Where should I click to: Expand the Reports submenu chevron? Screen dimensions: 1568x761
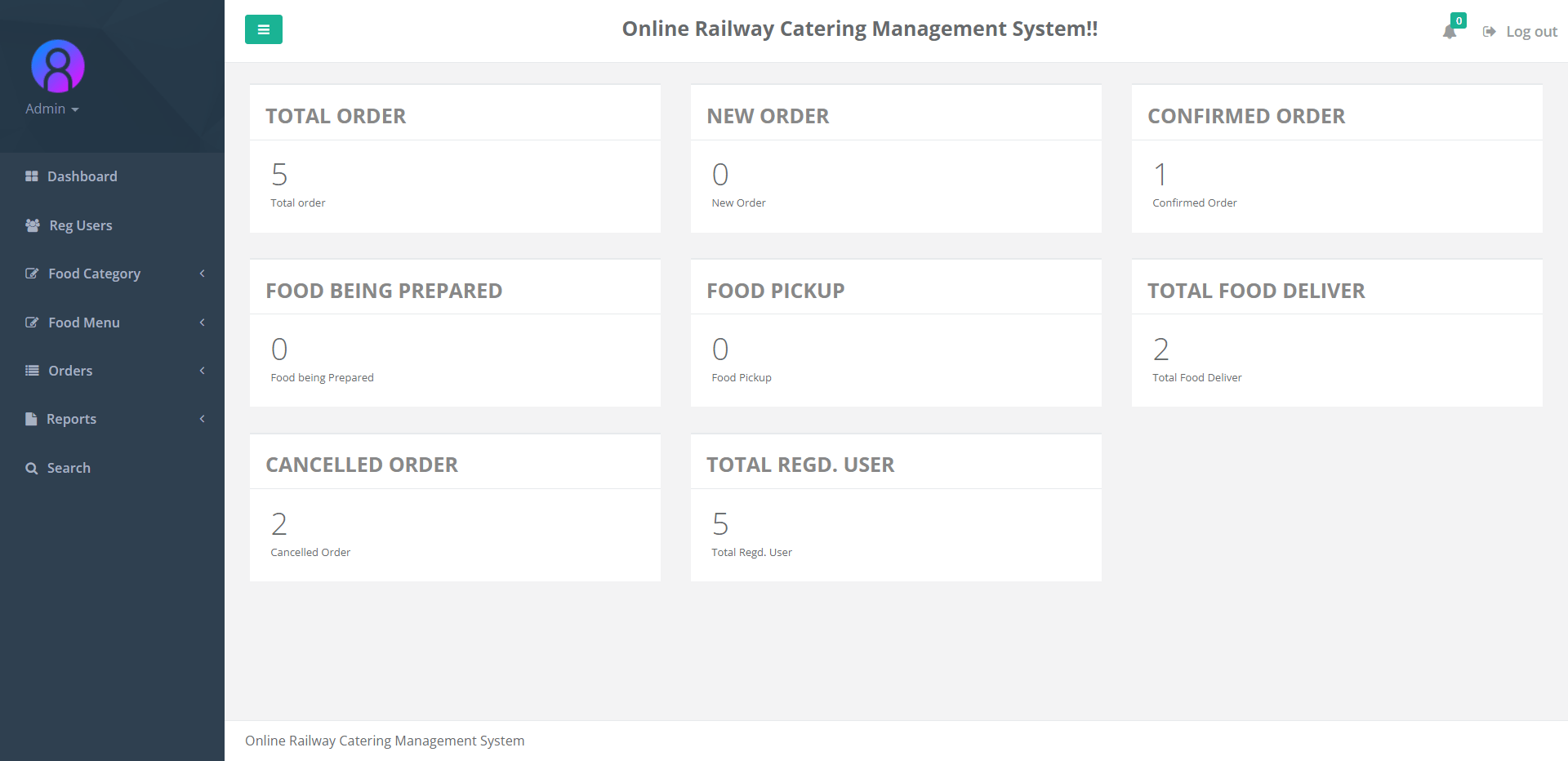[202, 418]
